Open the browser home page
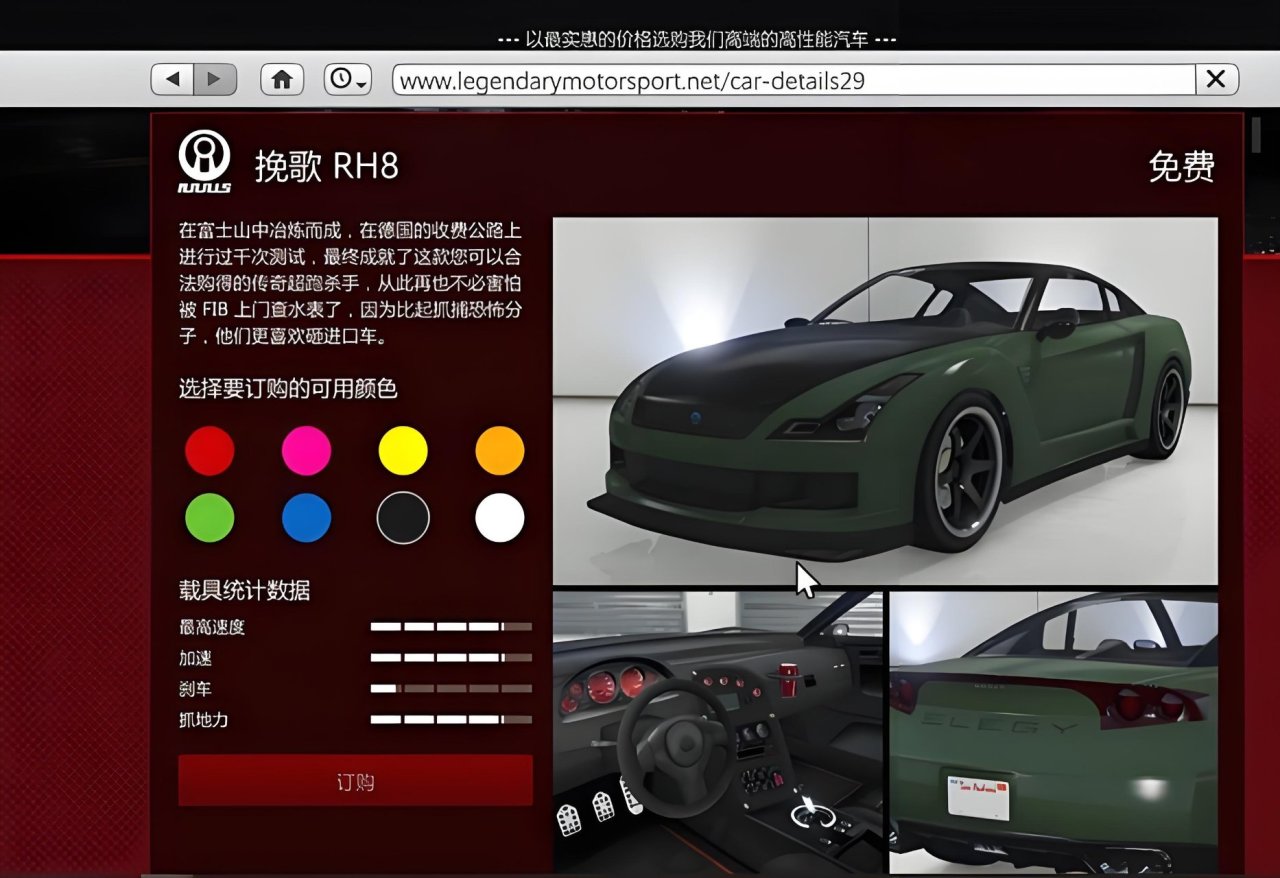The image size is (1280, 878). point(282,80)
